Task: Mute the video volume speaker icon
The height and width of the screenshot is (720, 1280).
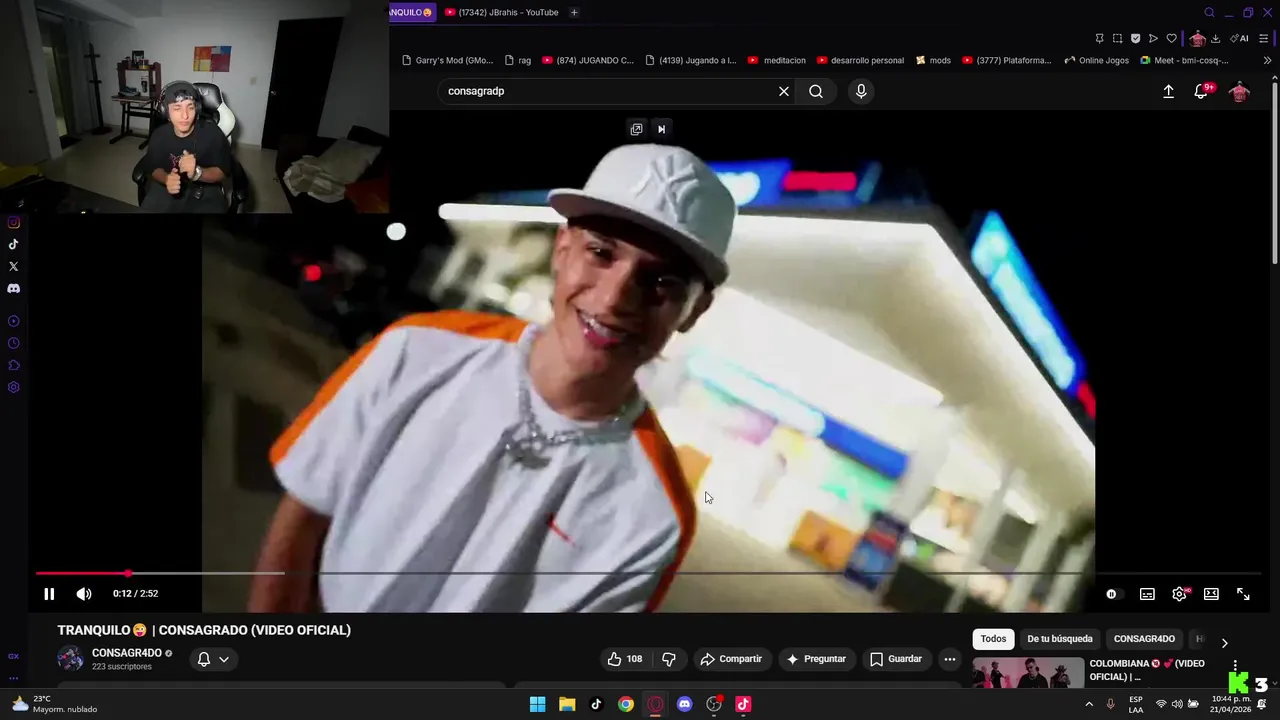Action: pyautogui.click(x=84, y=594)
